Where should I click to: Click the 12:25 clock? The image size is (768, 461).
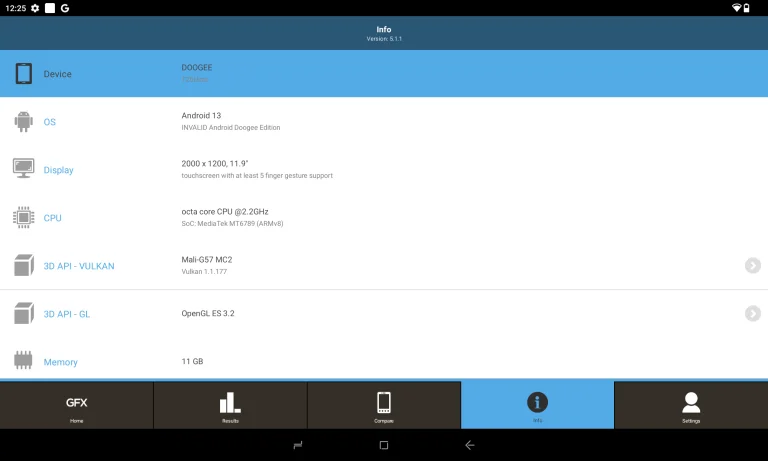[x=16, y=8]
